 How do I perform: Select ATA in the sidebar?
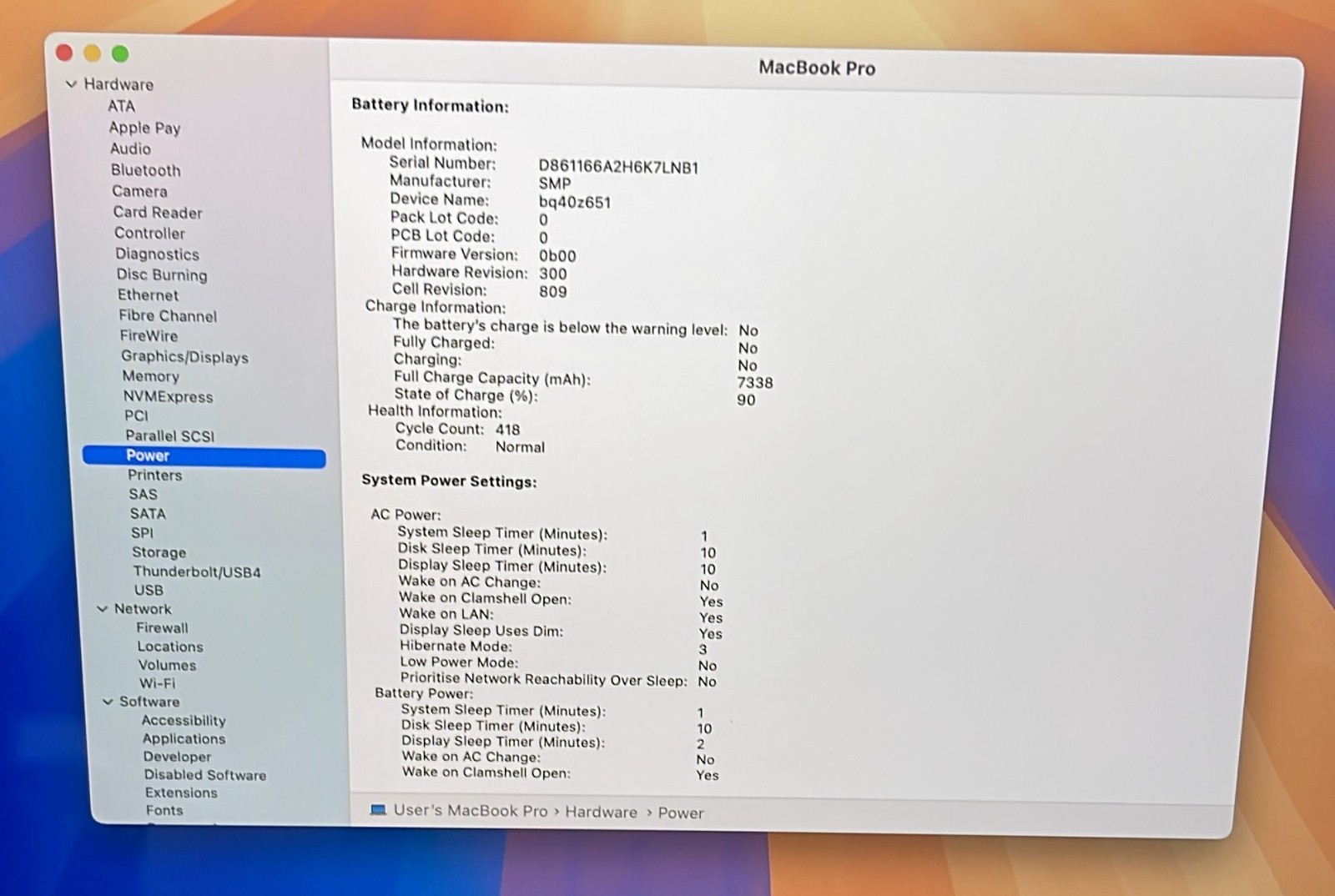pos(121,106)
